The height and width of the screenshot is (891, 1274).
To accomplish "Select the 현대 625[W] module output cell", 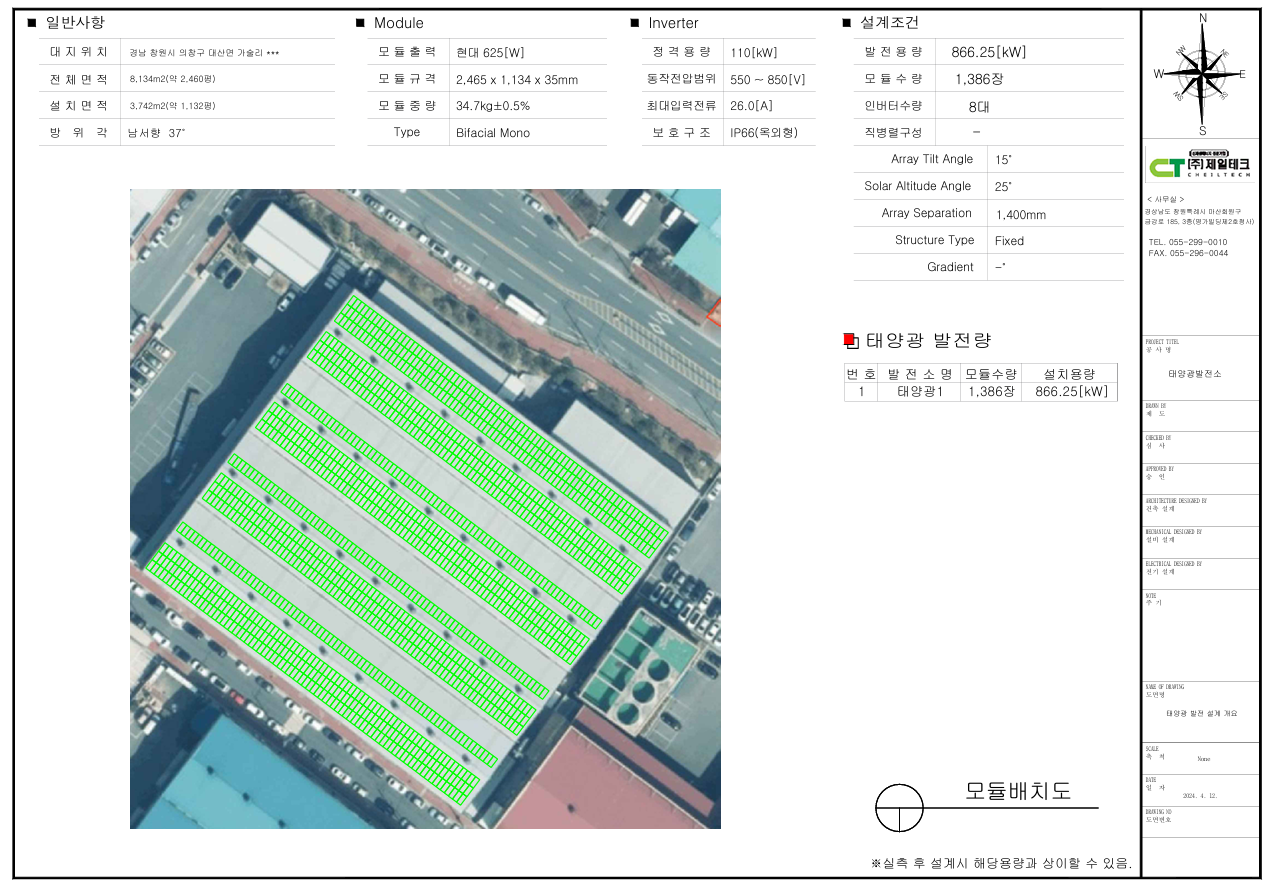I will pyautogui.click(x=490, y=53).
